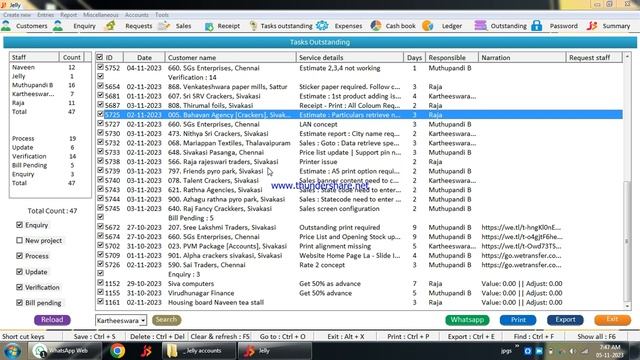The width and height of the screenshot is (640, 360).
Task: Click the Tasks outstanding toolbar icon
Action: pos(253,26)
